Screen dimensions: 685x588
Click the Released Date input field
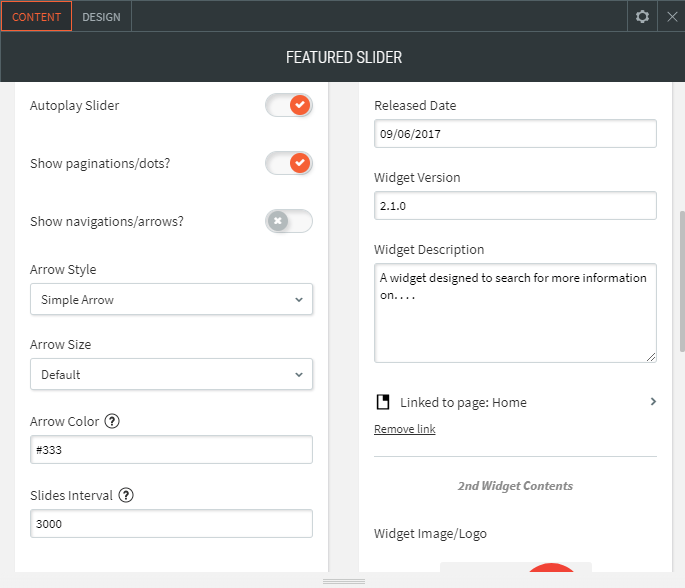tap(515, 134)
